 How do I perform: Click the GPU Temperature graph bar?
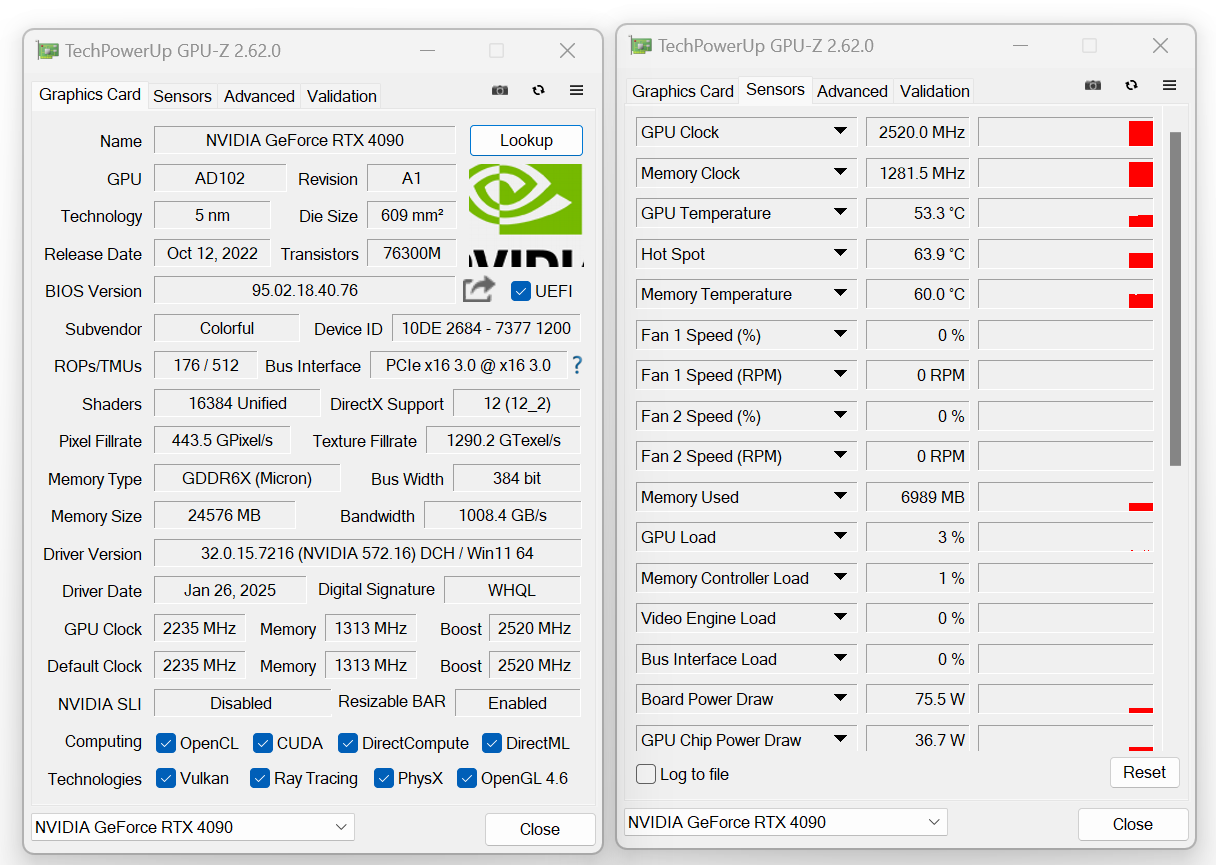1065,212
